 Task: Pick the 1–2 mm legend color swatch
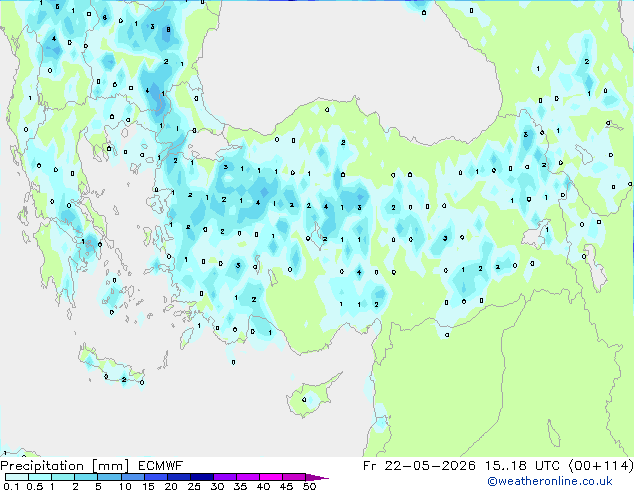(x=63, y=477)
